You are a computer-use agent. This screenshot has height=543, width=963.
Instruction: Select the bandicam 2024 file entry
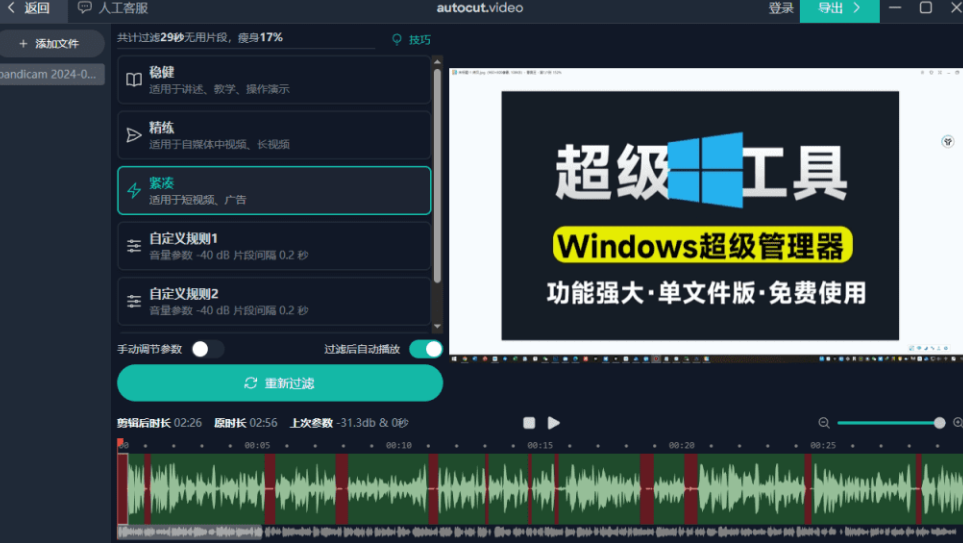[50, 74]
